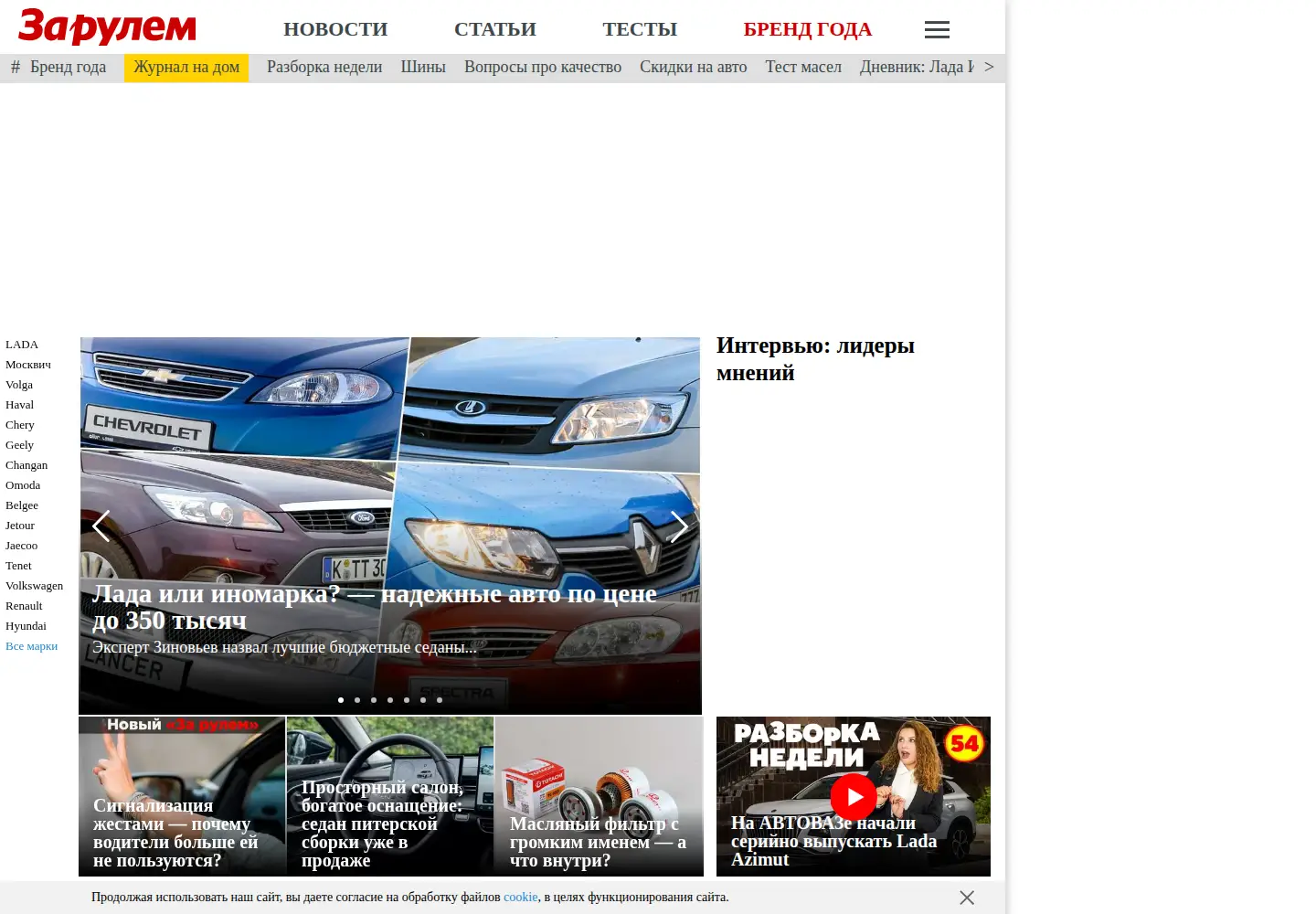Select Volga in the brand list

click(x=19, y=385)
